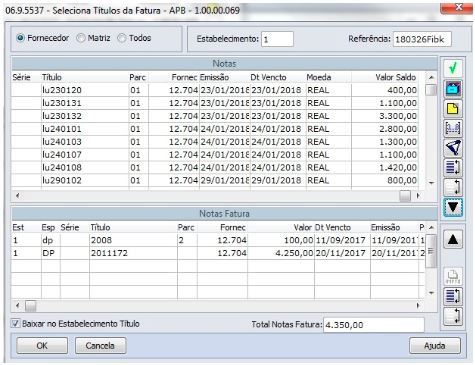
Task: Select note row lu230132
Action: tap(215, 116)
